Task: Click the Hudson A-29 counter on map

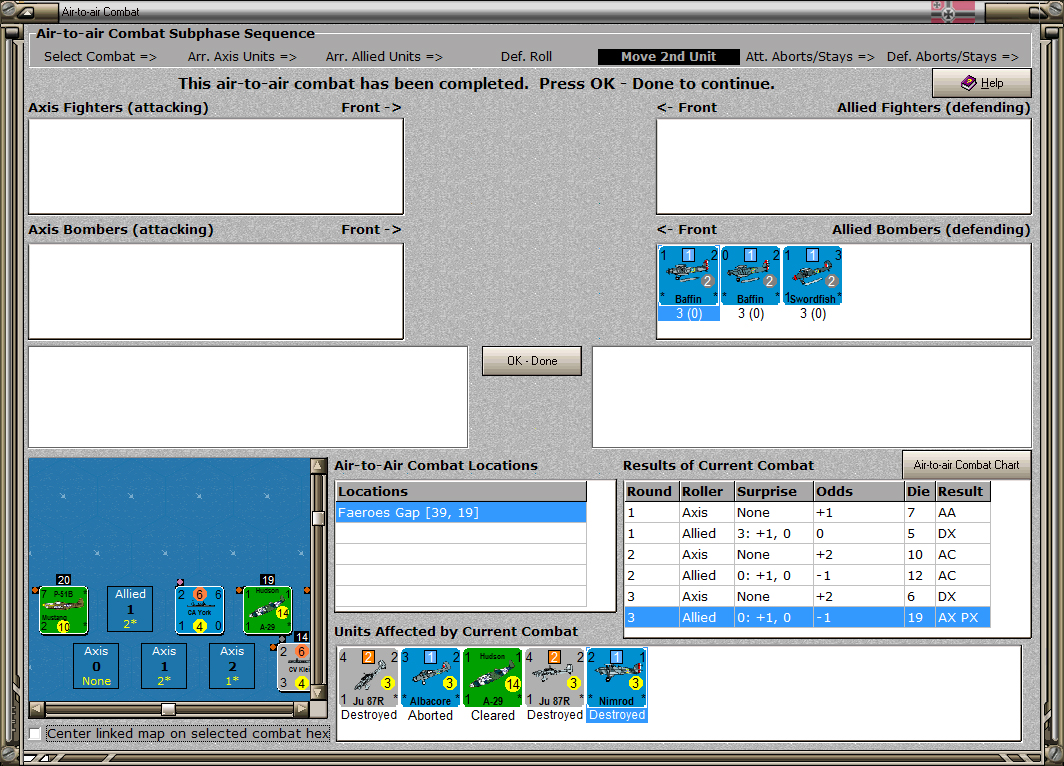Action: point(267,610)
